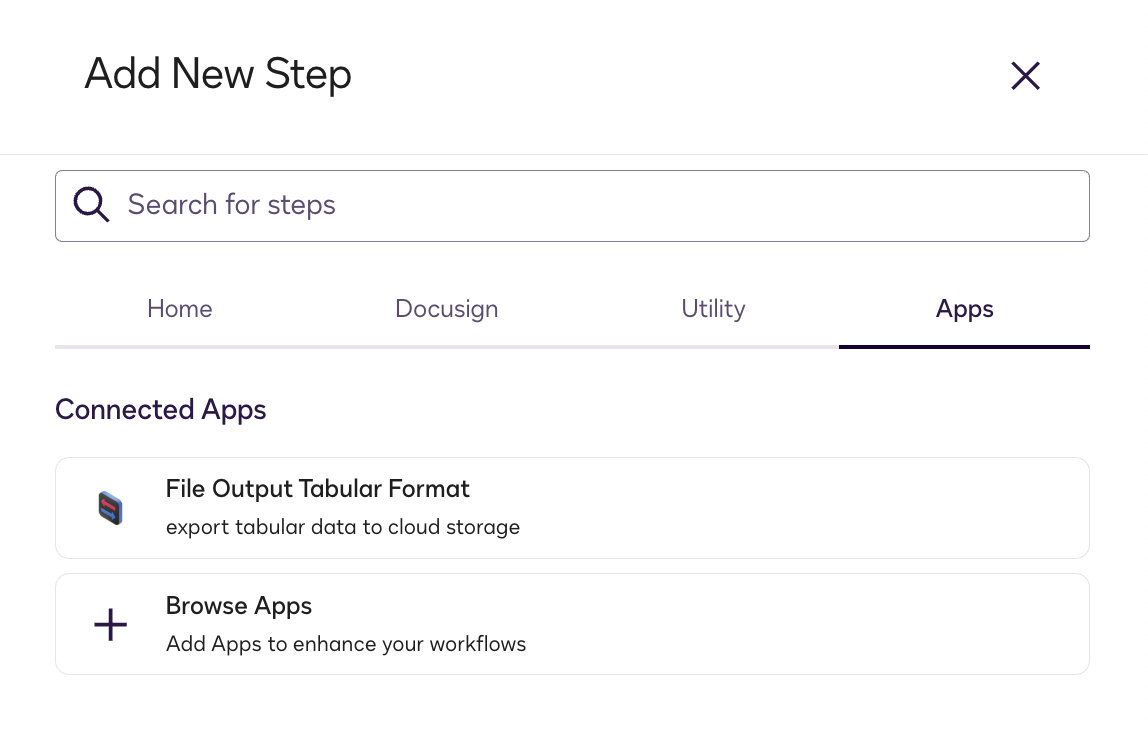Click 'export tabular data to cloud storage' text
Image resolution: width=1148 pixels, height=734 pixels.
point(343,527)
